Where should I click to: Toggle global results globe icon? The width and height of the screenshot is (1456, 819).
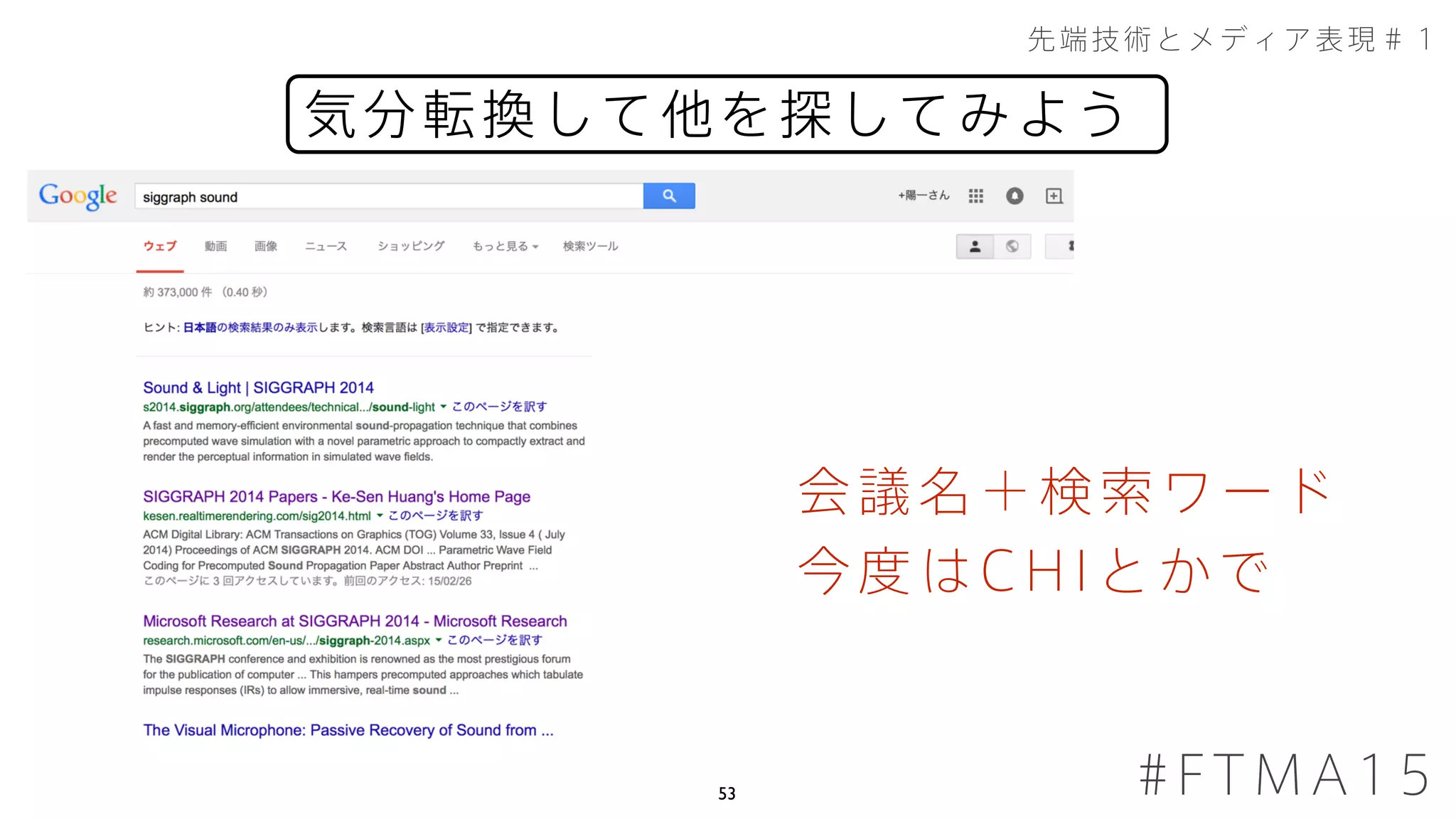(x=1012, y=246)
